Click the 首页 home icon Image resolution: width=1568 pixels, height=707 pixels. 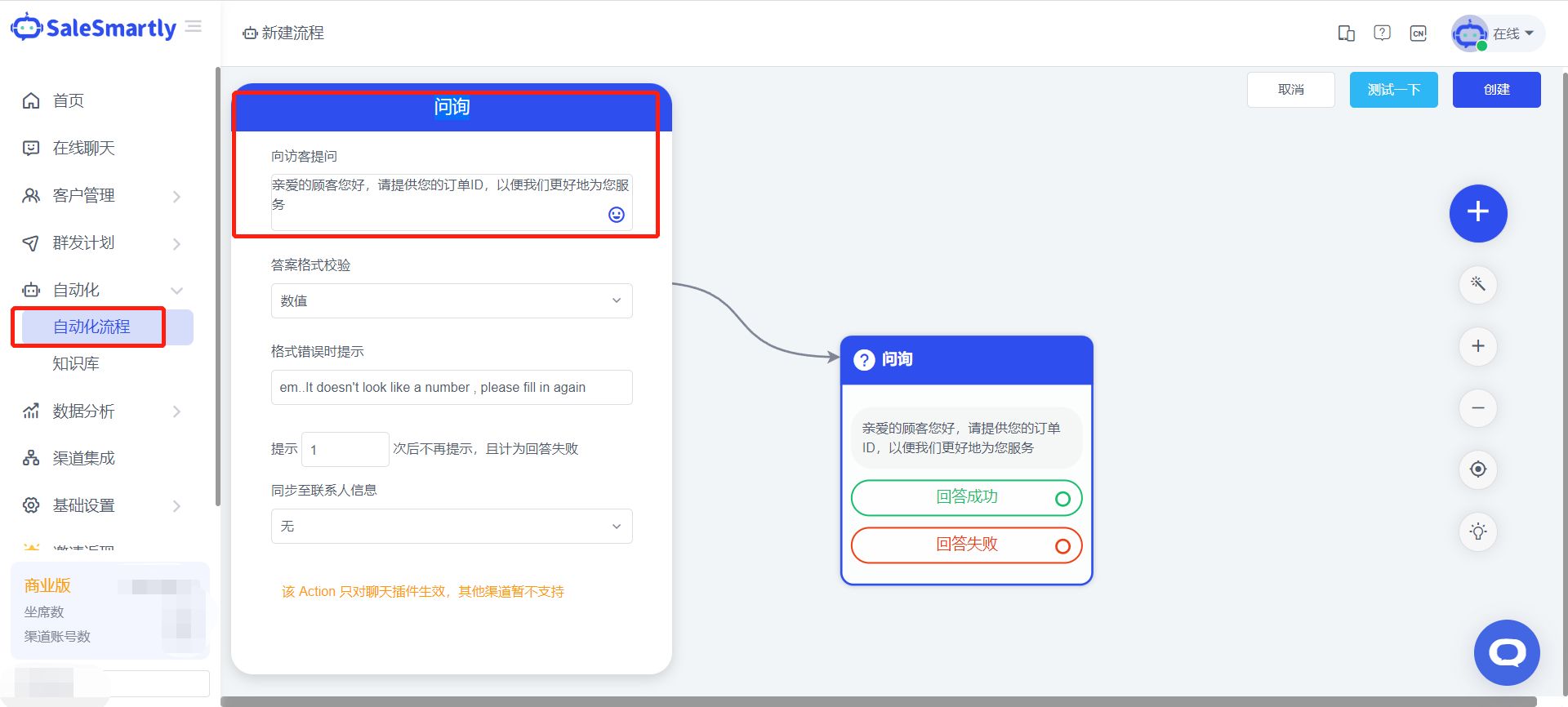[x=31, y=100]
